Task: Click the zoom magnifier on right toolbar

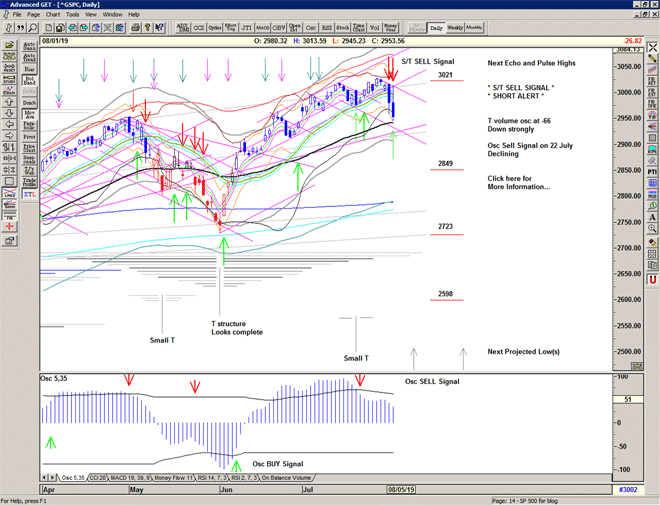Action: point(652,229)
